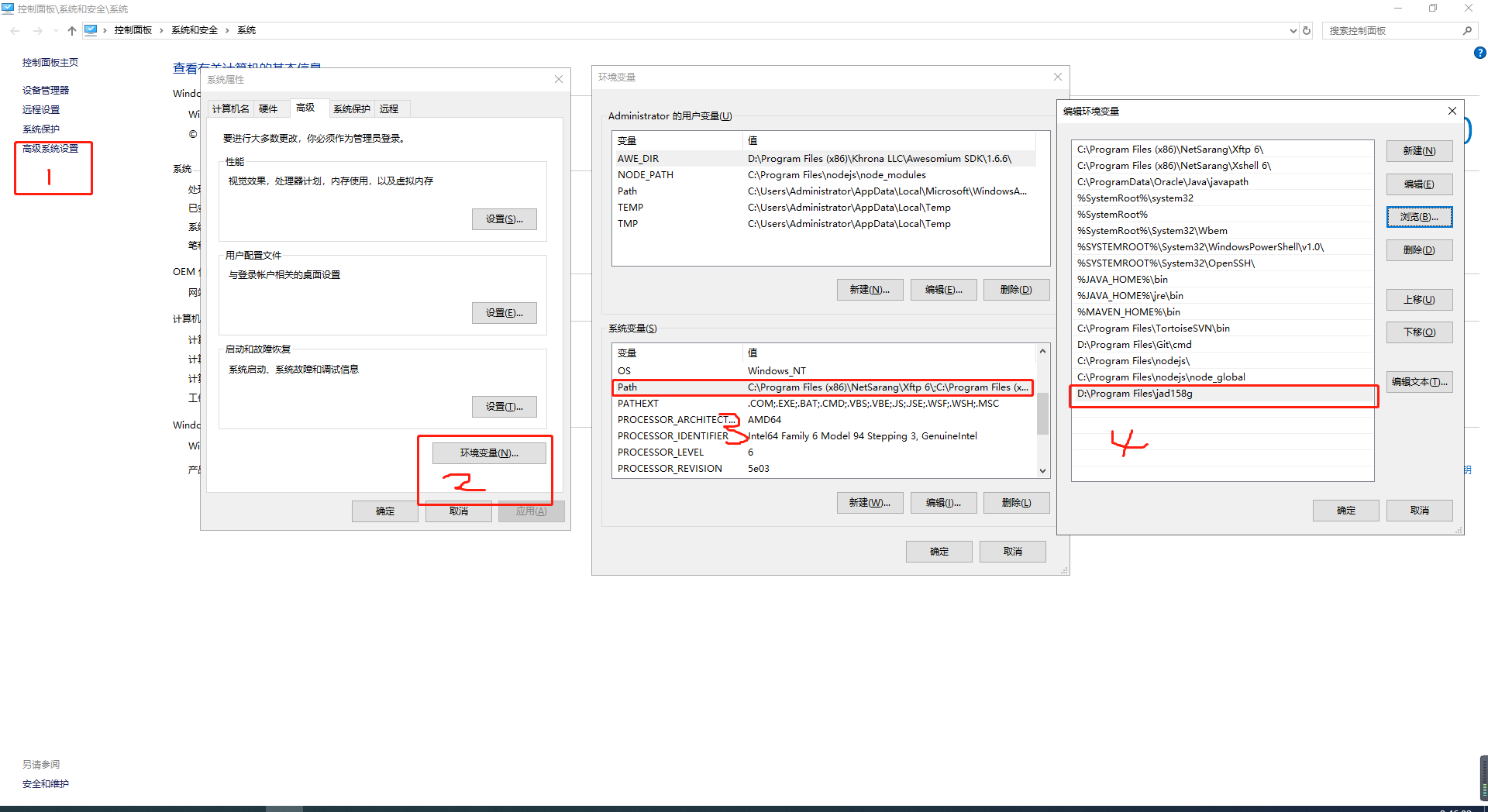Open 设备管理器 from the sidebar
This screenshot has width=1488, height=812.
[46, 89]
